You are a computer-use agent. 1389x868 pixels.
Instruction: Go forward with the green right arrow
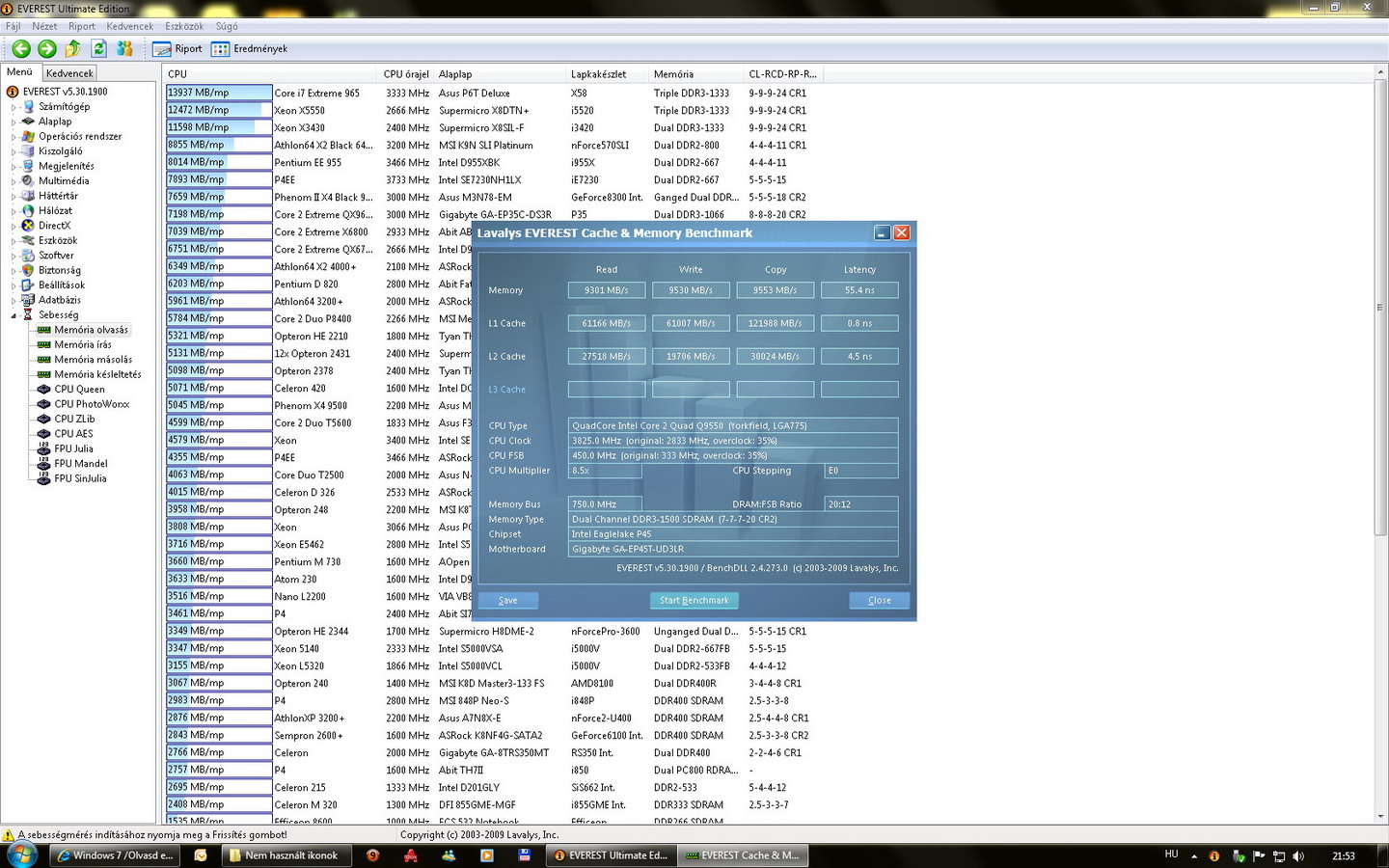tap(46, 49)
